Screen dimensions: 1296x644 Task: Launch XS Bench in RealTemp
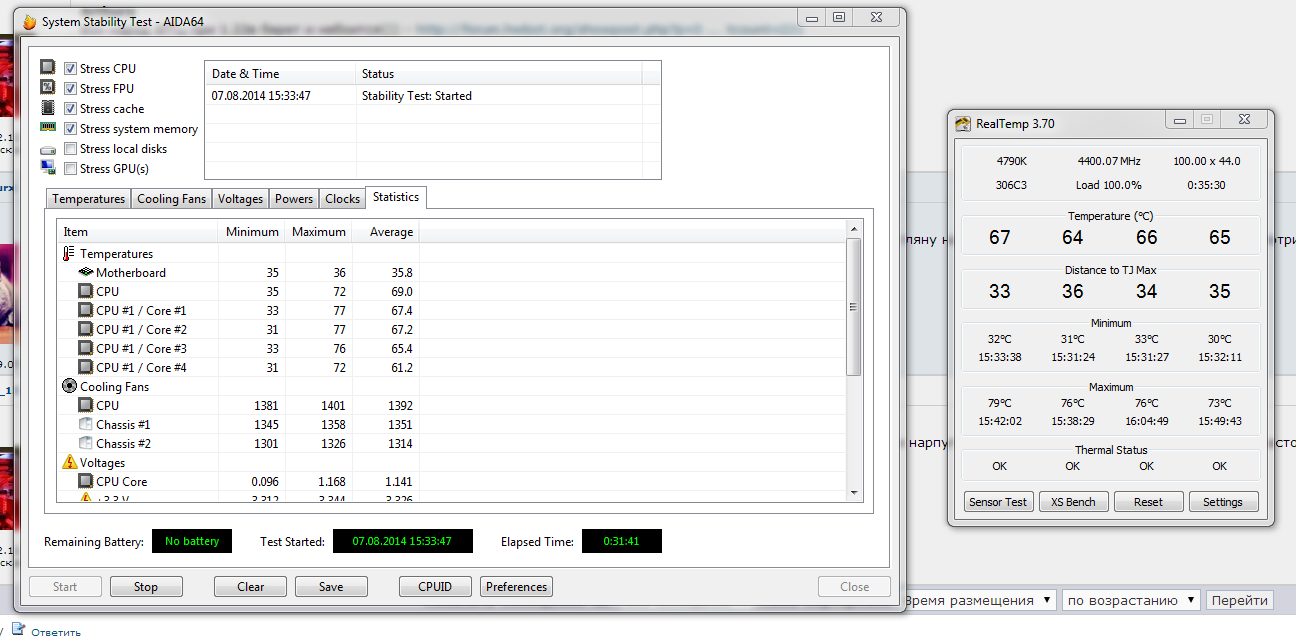(x=1073, y=502)
